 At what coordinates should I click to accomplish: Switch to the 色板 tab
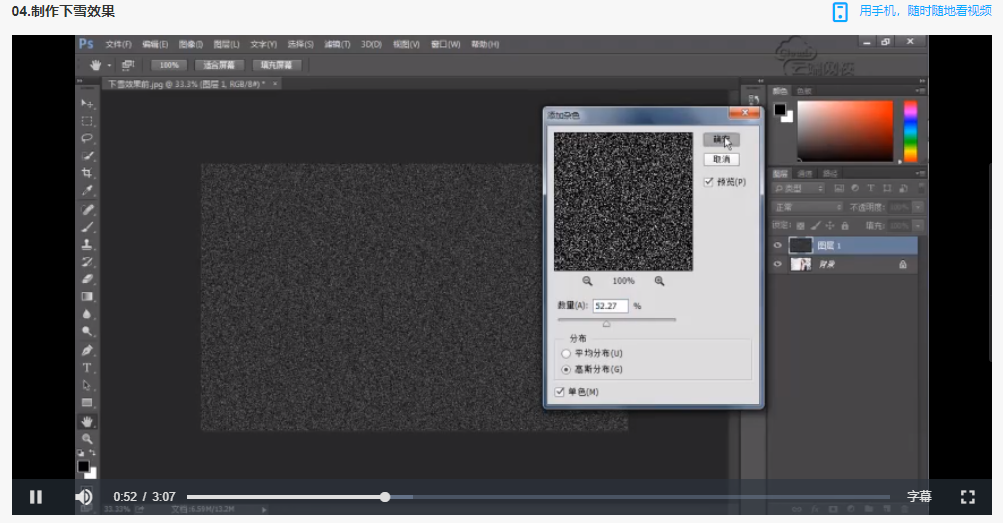(x=804, y=91)
